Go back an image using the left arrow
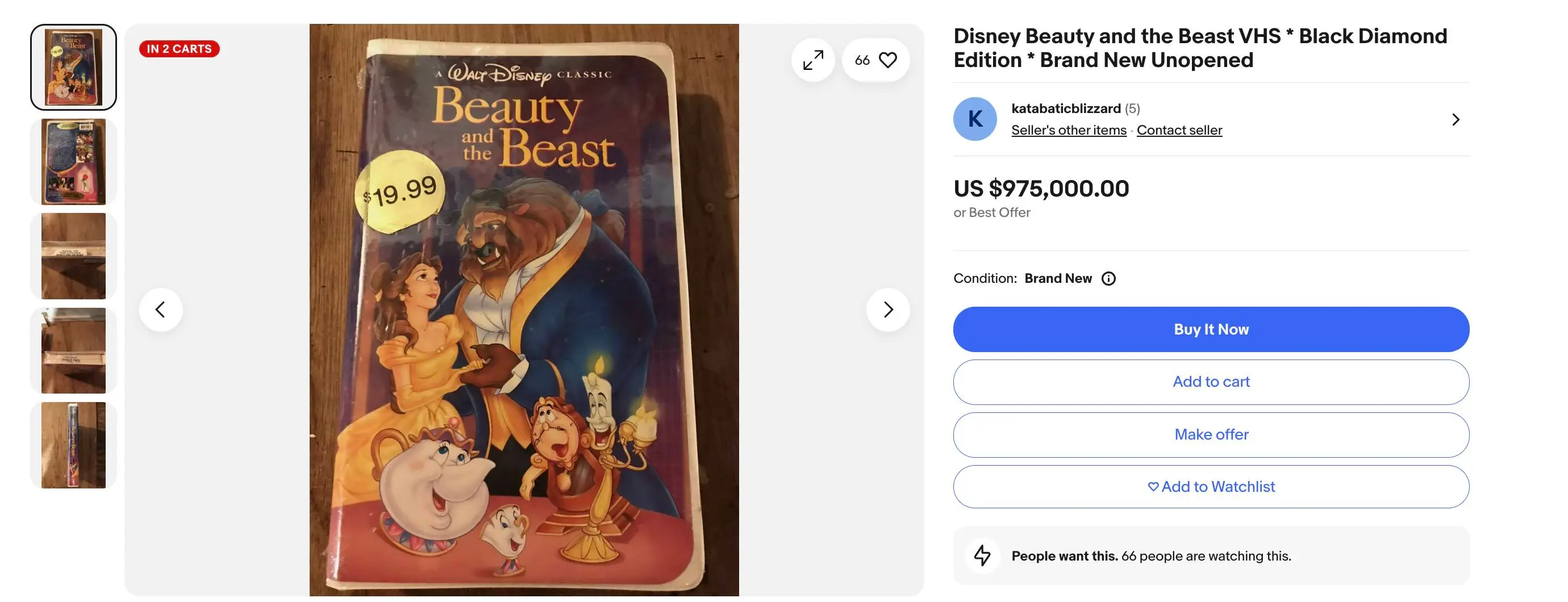 [x=160, y=309]
